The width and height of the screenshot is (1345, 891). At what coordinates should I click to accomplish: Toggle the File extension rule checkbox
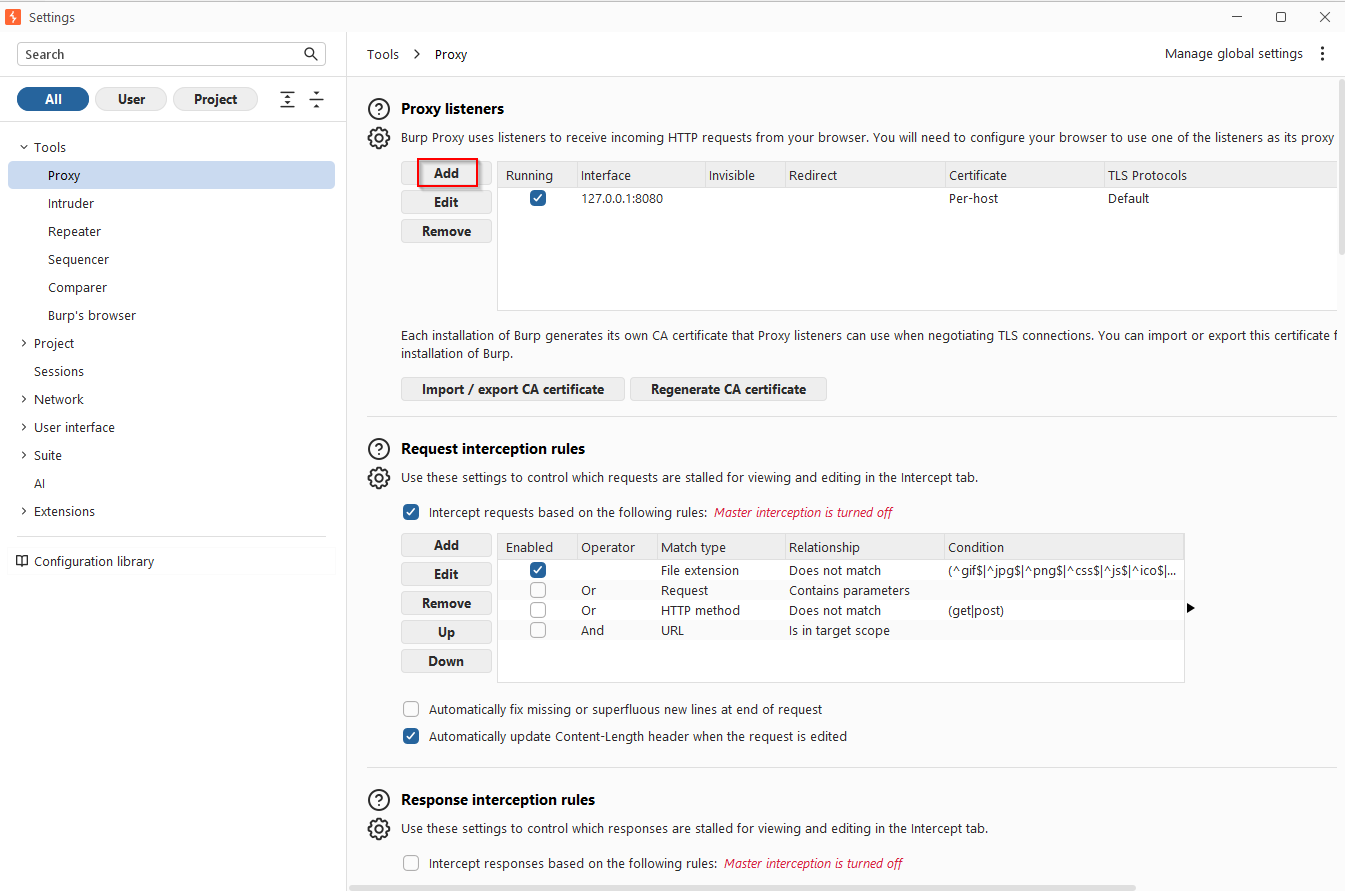[x=538, y=570]
